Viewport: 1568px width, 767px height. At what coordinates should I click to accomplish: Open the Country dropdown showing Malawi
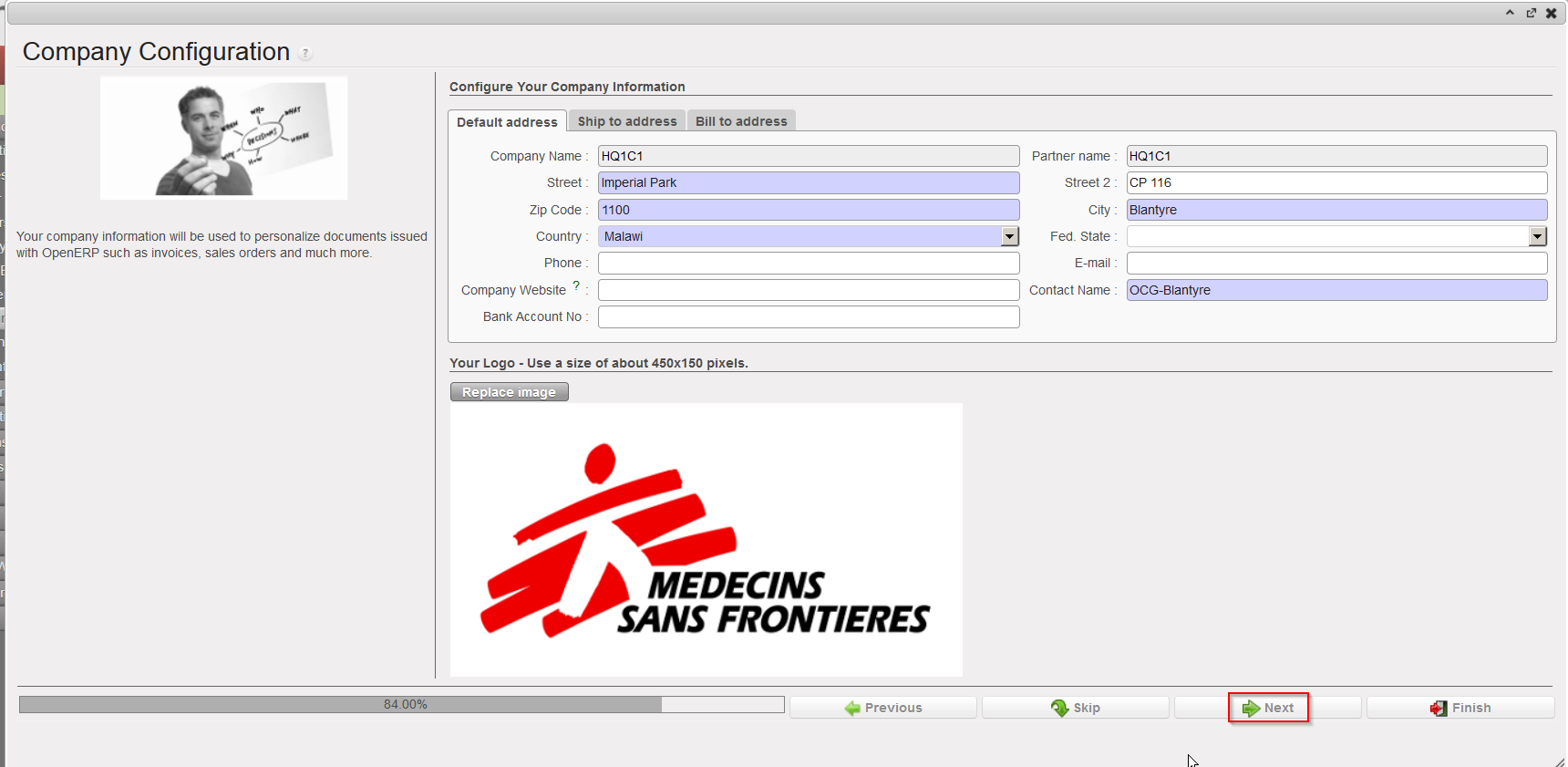1009,236
